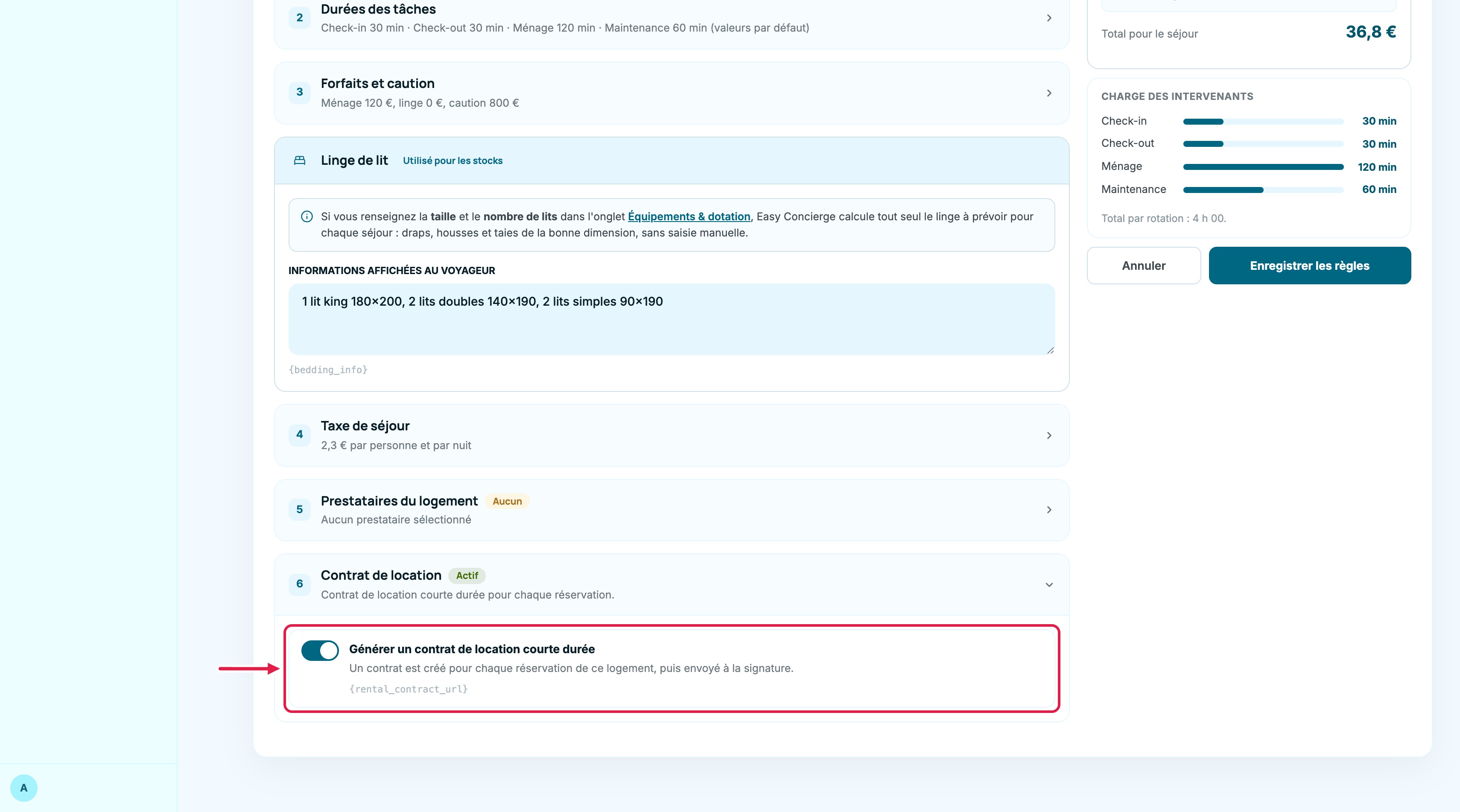This screenshot has width=1460, height=812.
Task: Click the Taxe de séjour title
Action: (365, 426)
